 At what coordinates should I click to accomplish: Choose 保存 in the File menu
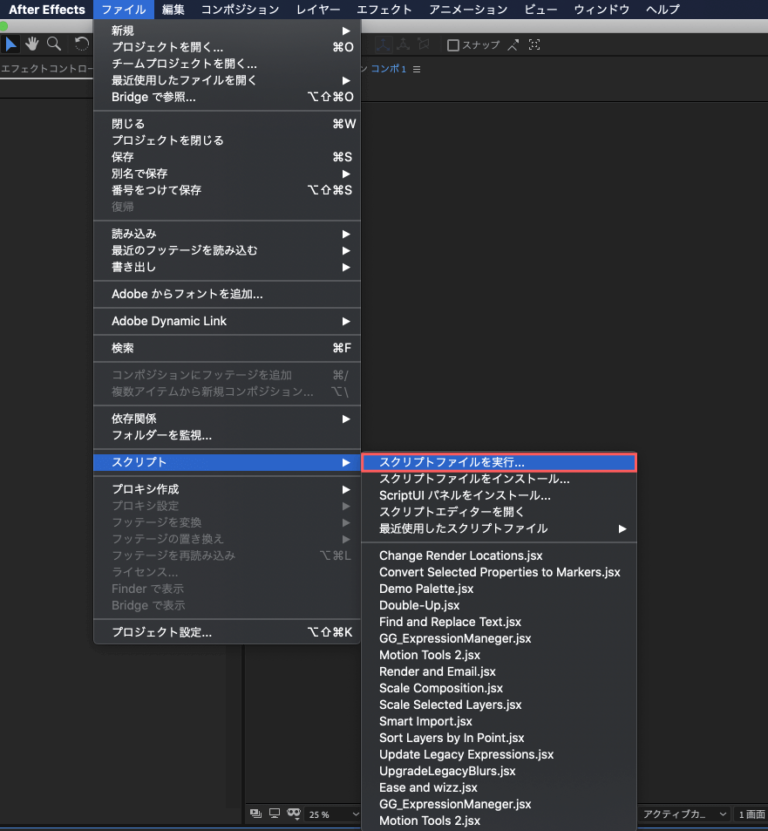227,157
